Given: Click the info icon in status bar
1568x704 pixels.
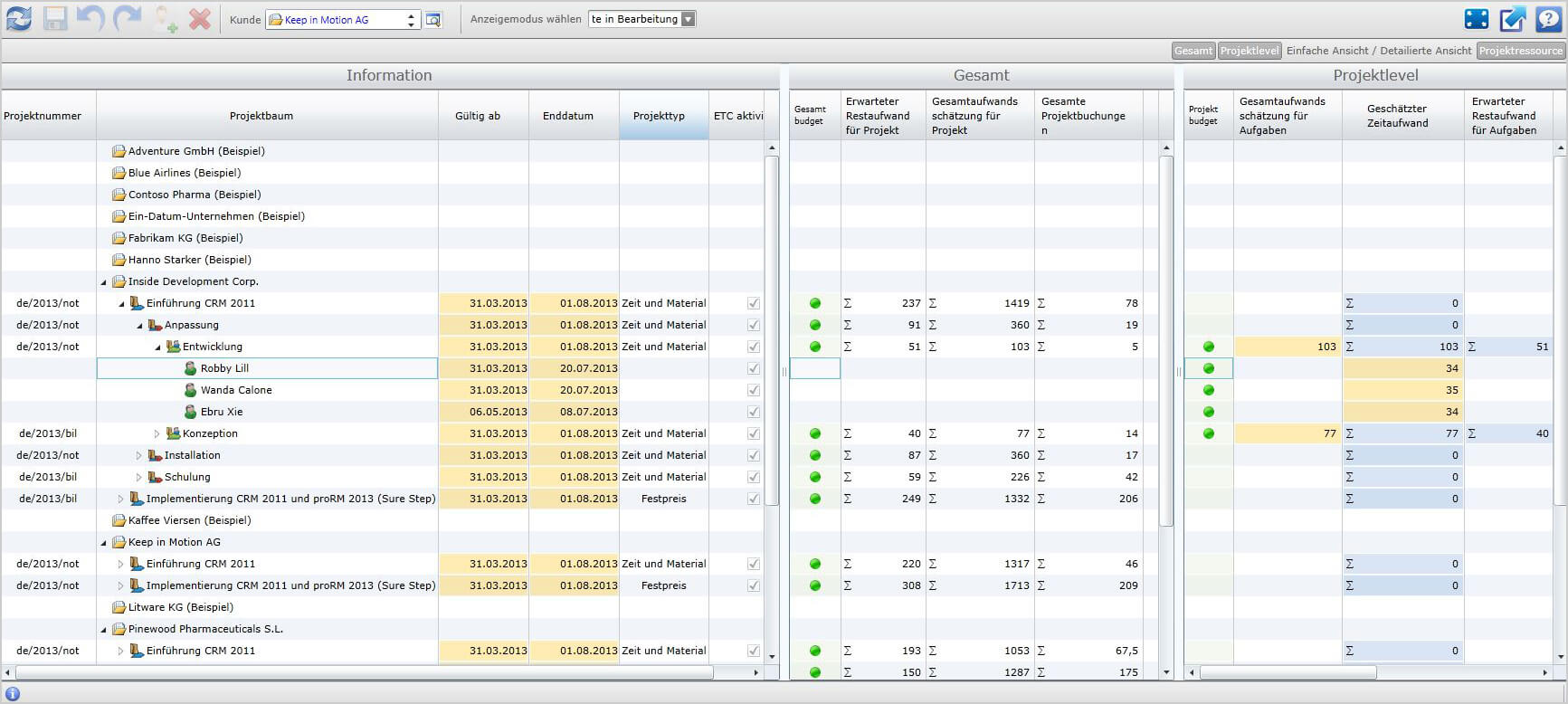Looking at the screenshot, I should click(x=13, y=694).
